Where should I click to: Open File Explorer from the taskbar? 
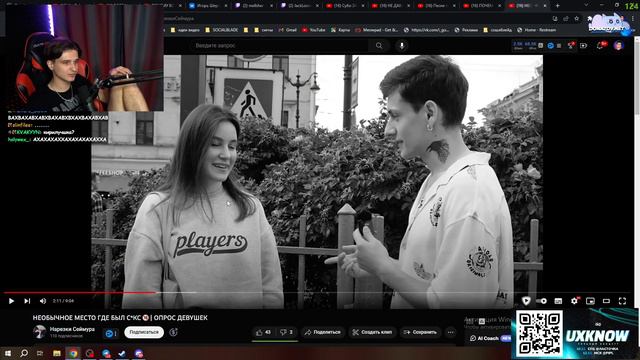[x=57, y=353]
